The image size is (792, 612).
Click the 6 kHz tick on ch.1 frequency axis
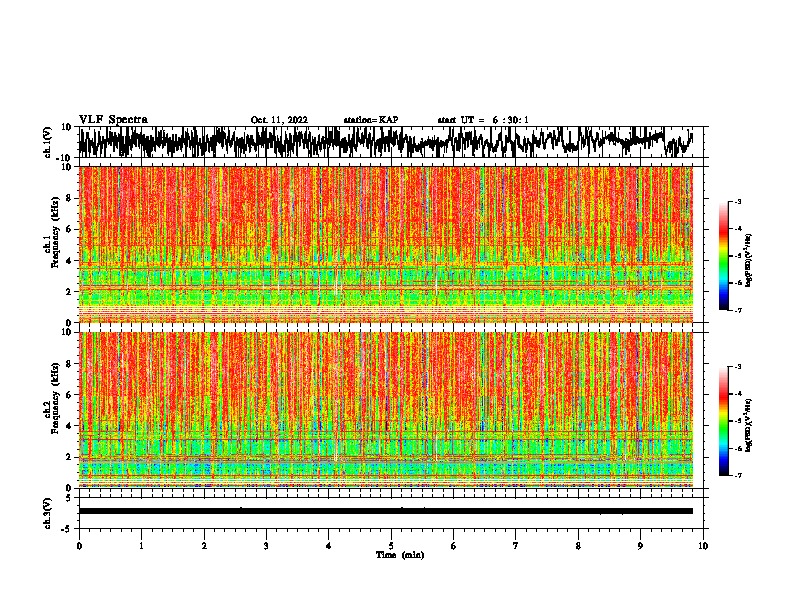(x=69, y=229)
